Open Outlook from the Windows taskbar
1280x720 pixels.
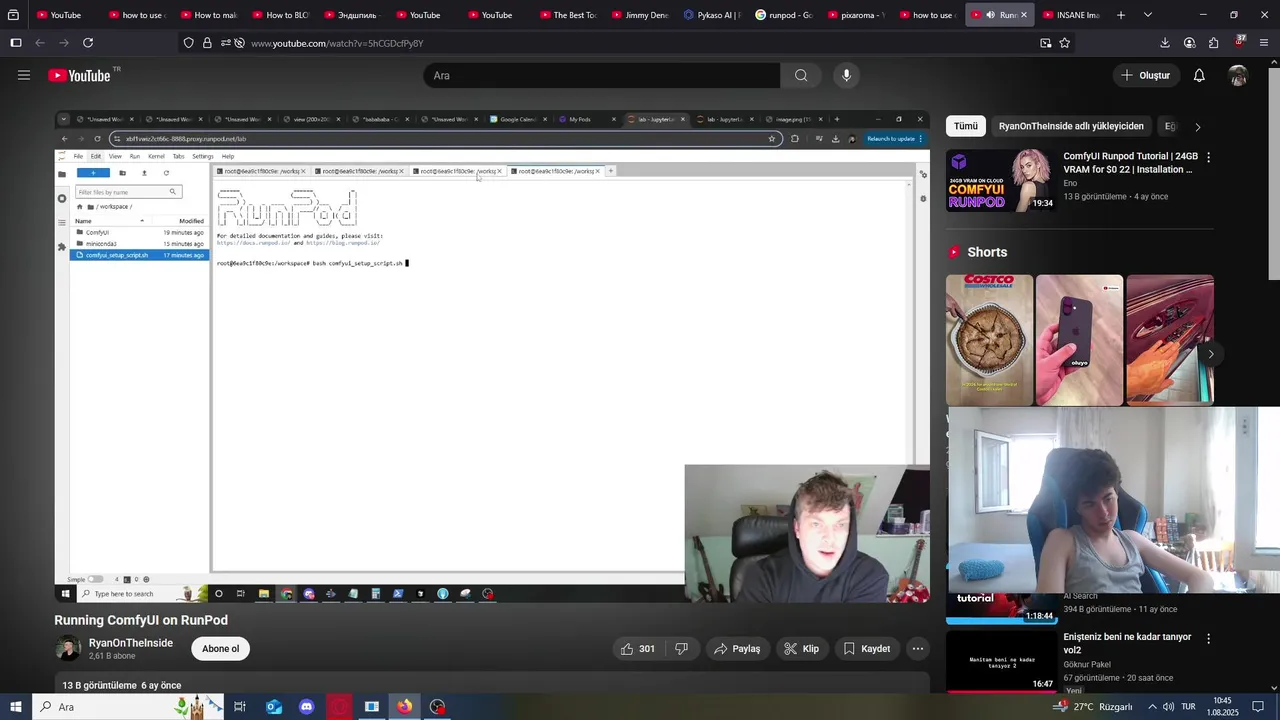point(273,707)
